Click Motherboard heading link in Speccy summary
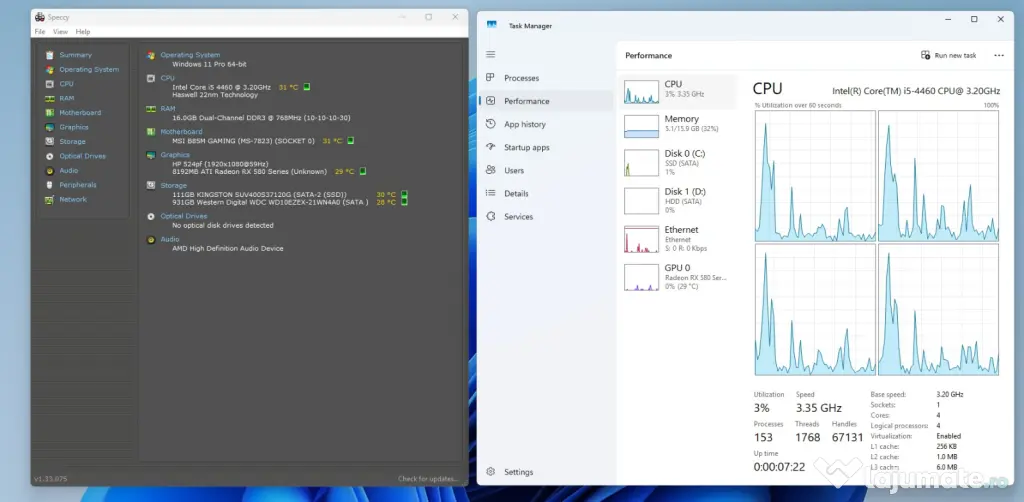1024x502 pixels. click(x=182, y=131)
